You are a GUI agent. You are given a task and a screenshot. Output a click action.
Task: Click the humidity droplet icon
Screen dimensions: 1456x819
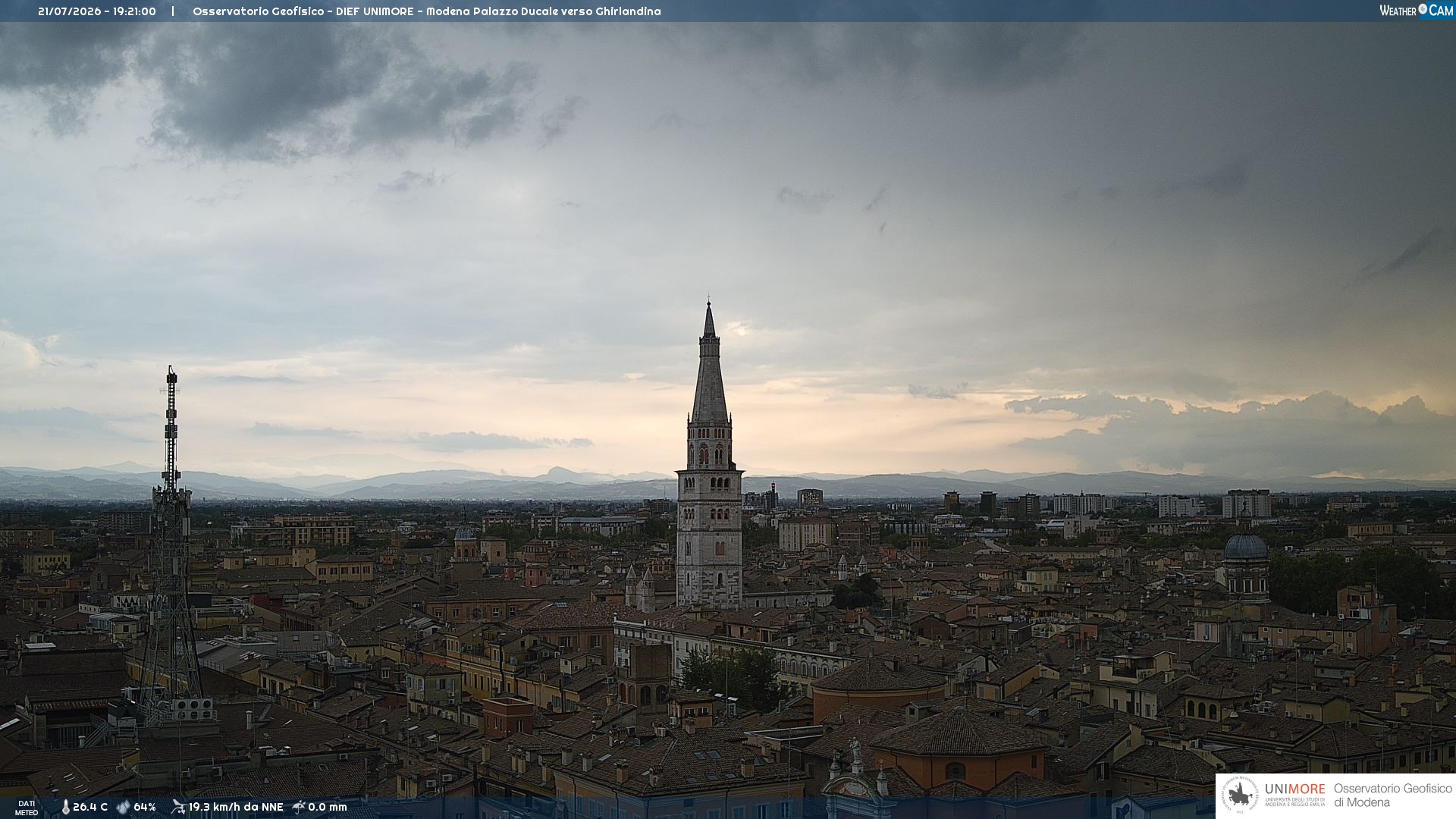(x=124, y=807)
